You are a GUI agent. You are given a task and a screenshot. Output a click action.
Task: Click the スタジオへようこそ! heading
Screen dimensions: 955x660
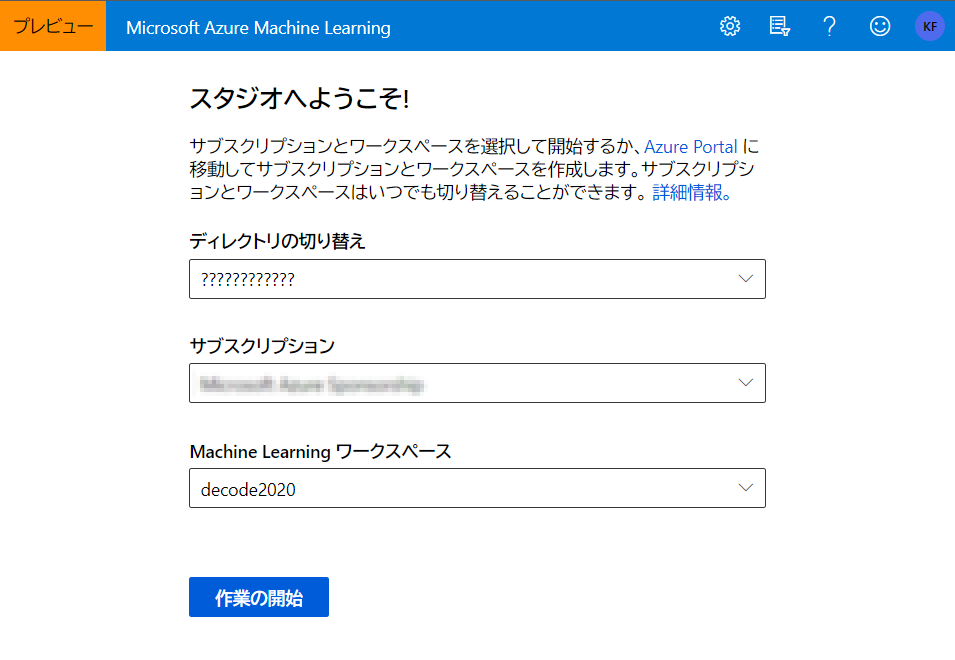[299, 98]
